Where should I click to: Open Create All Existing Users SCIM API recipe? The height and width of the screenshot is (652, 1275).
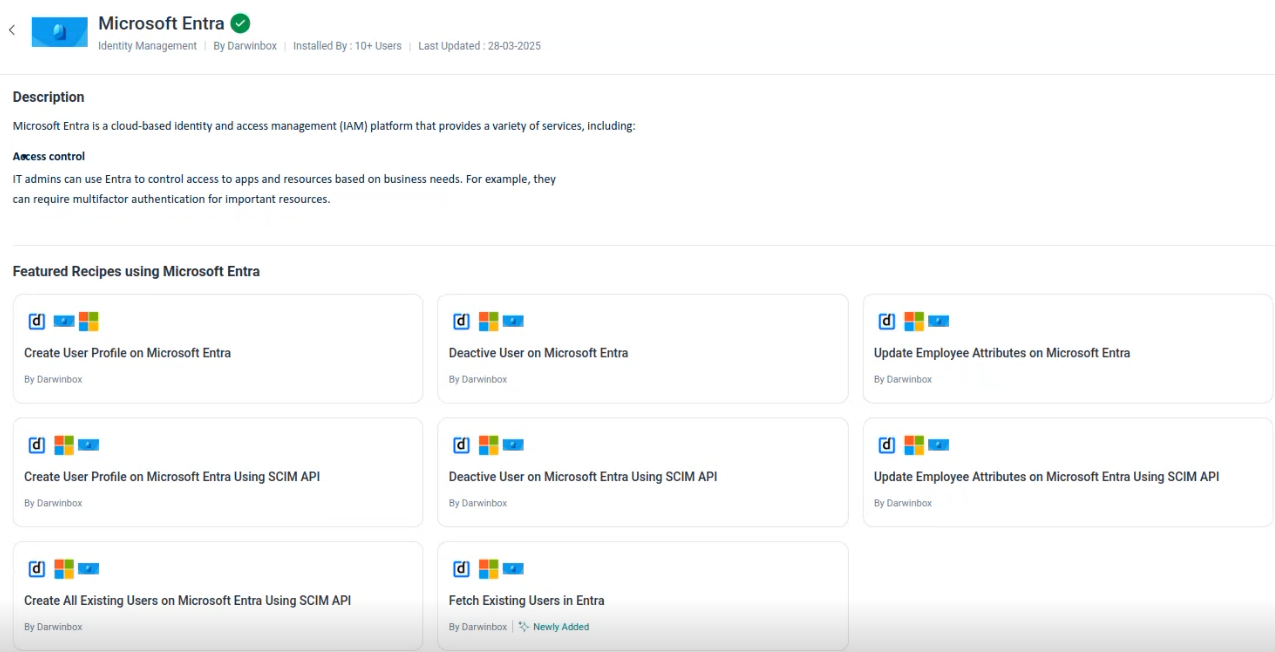point(187,601)
